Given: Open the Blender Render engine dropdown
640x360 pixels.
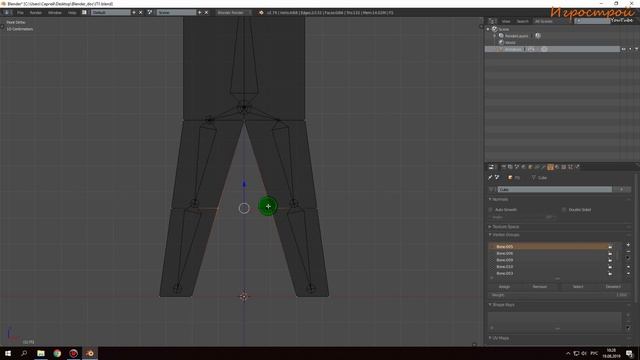Looking at the screenshot, I should tap(234, 13).
